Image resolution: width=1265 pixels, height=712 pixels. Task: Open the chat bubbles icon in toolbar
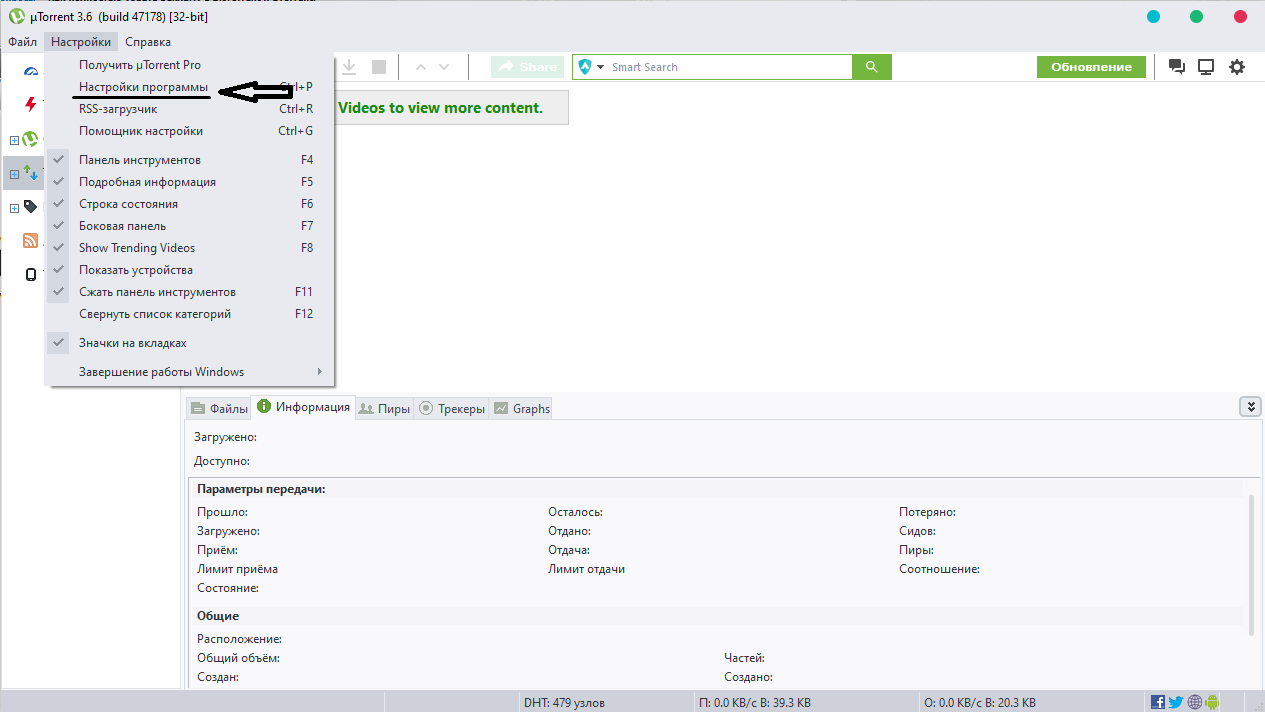click(1177, 67)
